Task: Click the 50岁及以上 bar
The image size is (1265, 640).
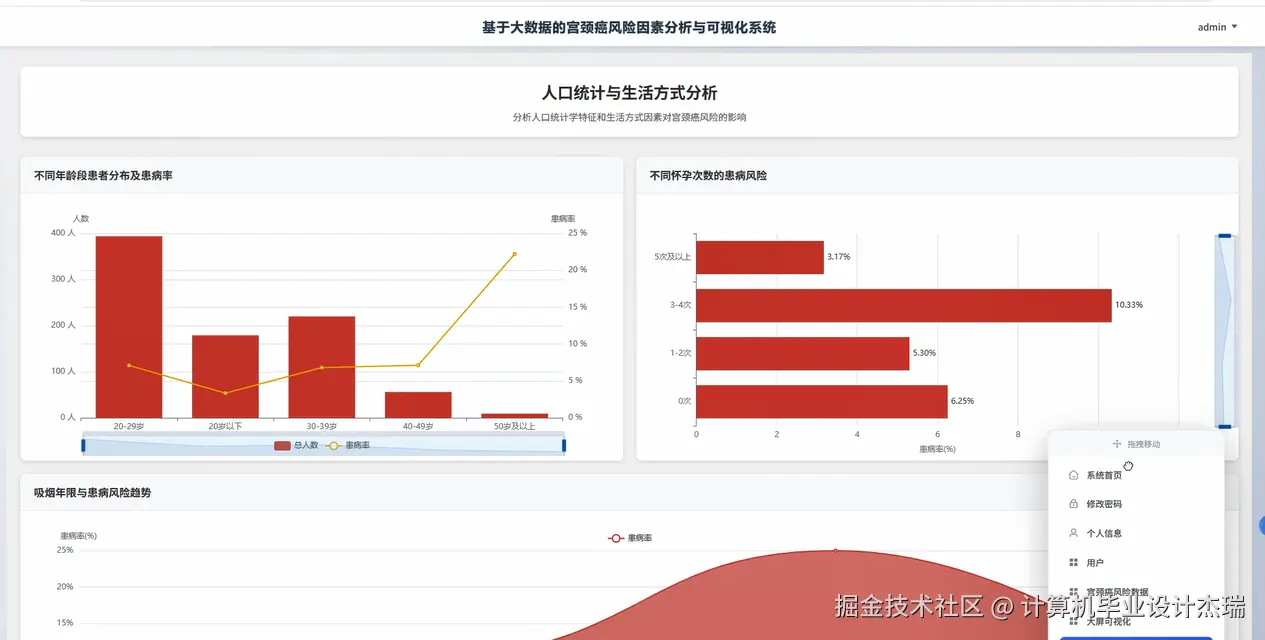Action: (514, 415)
